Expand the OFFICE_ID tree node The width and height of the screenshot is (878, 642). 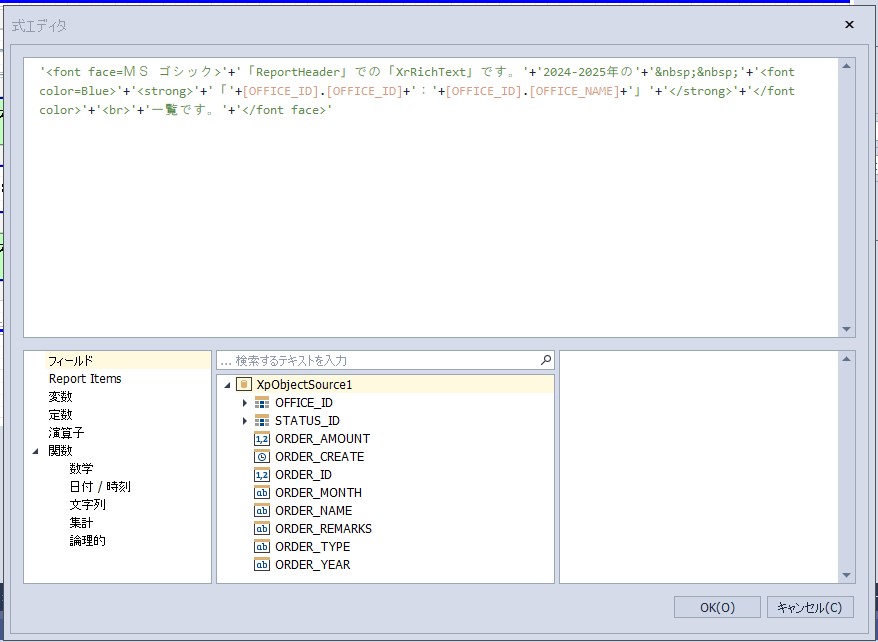pos(244,402)
